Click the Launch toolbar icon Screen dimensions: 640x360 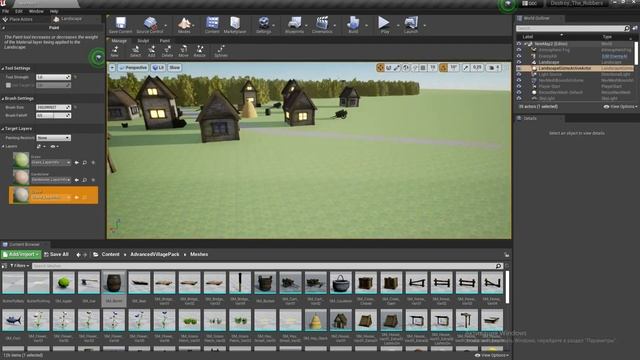point(411,25)
